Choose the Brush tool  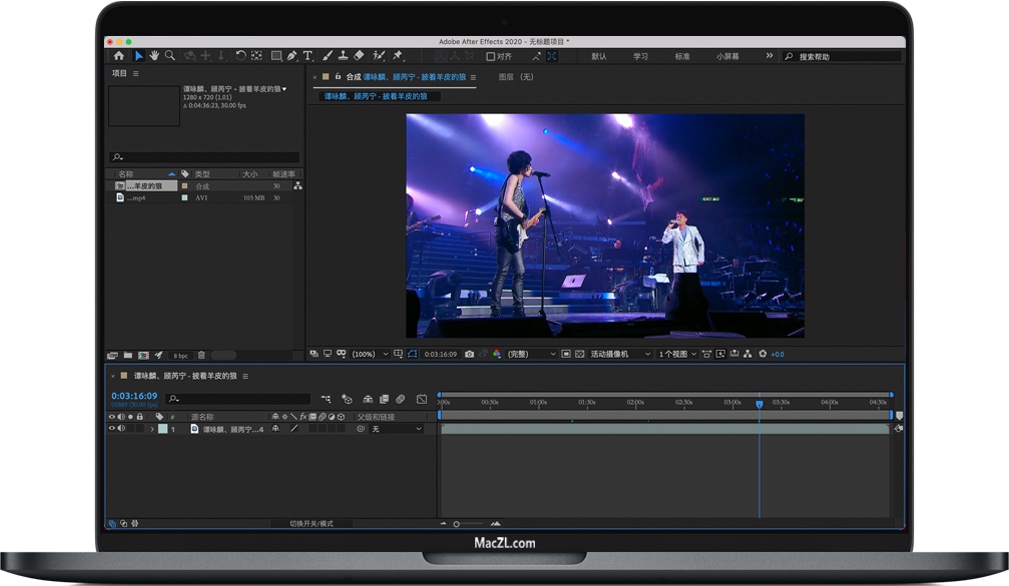(x=326, y=55)
